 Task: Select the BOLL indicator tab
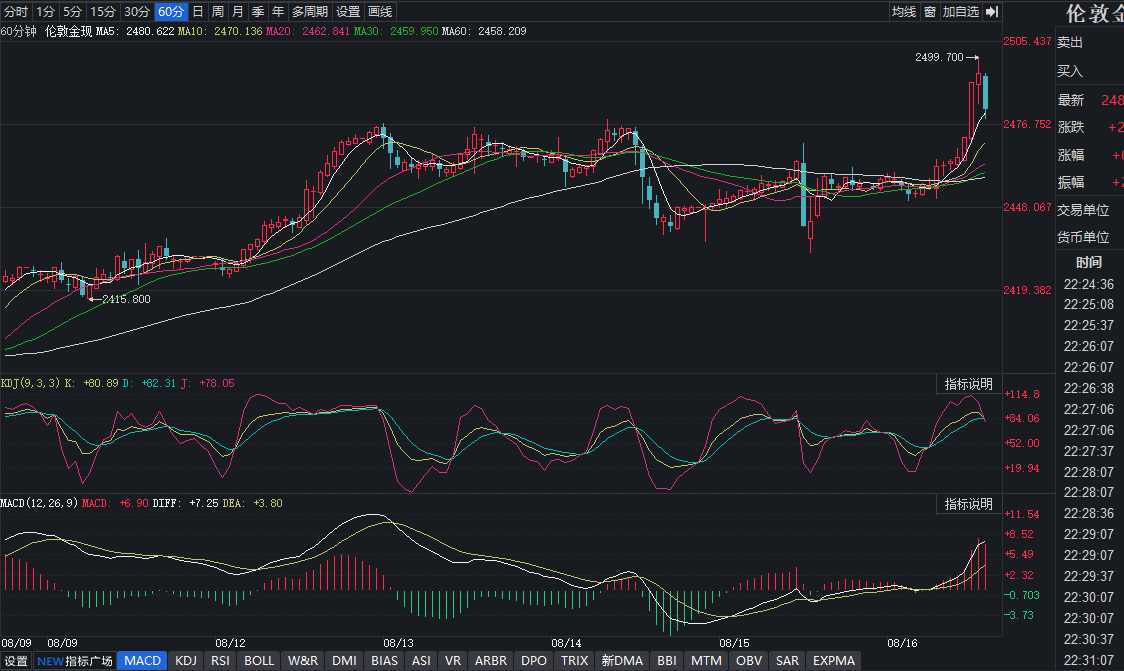coord(259,661)
